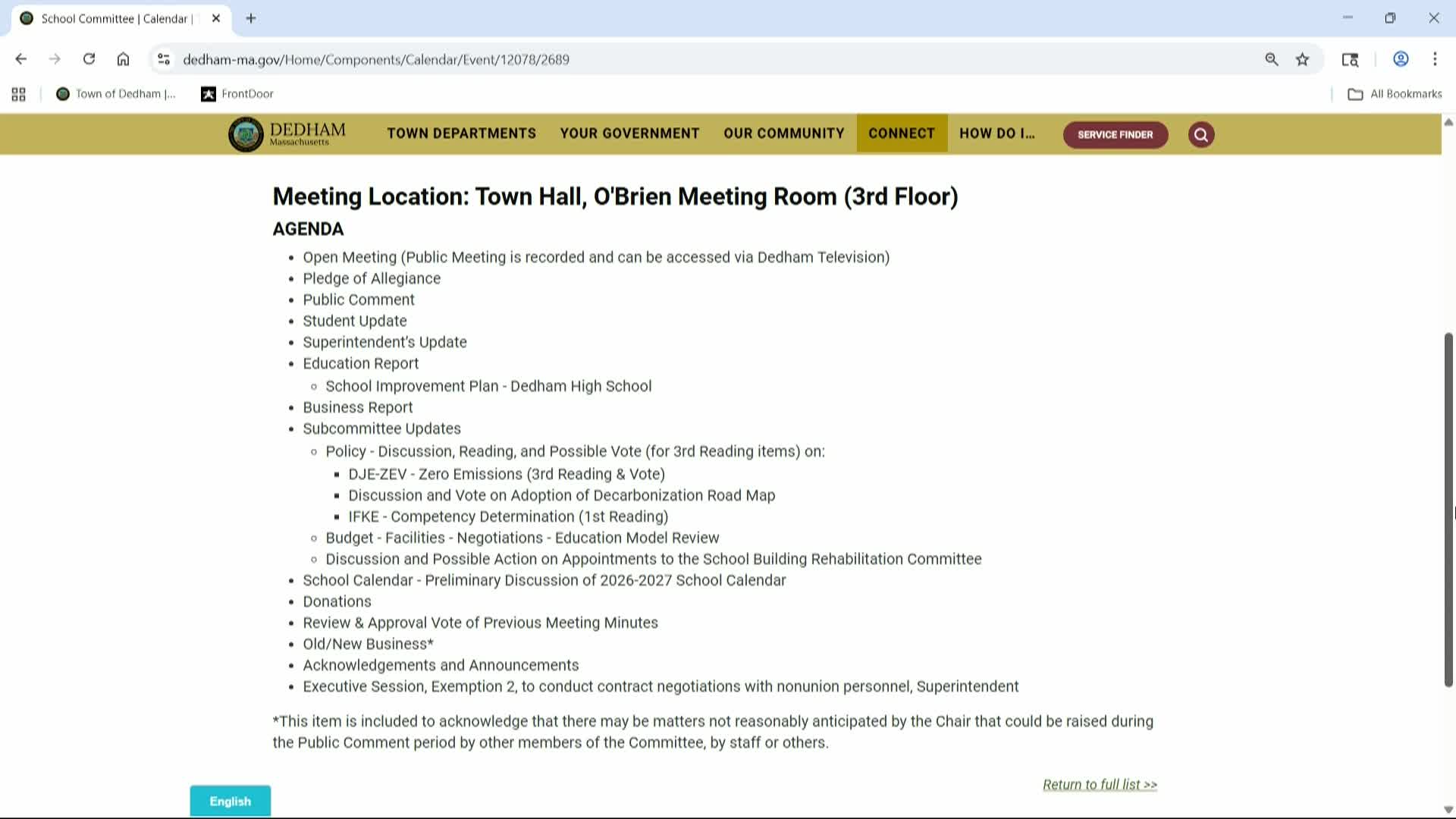Switch to the School Committee Calendar tab
1456x819 pixels.
(x=114, y=18)
